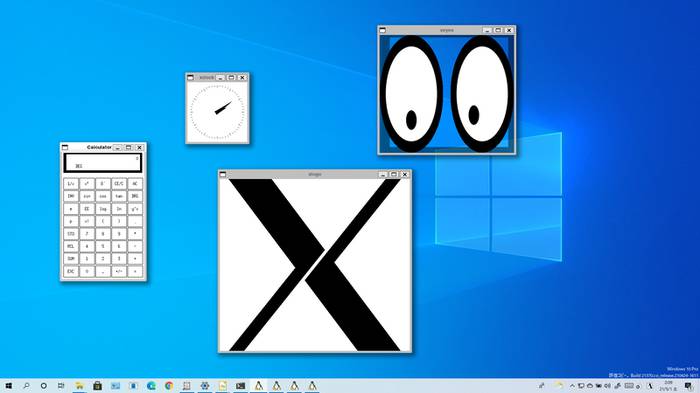Click the x! factorial key
The image size is (700, 393).
coord(87,221)
